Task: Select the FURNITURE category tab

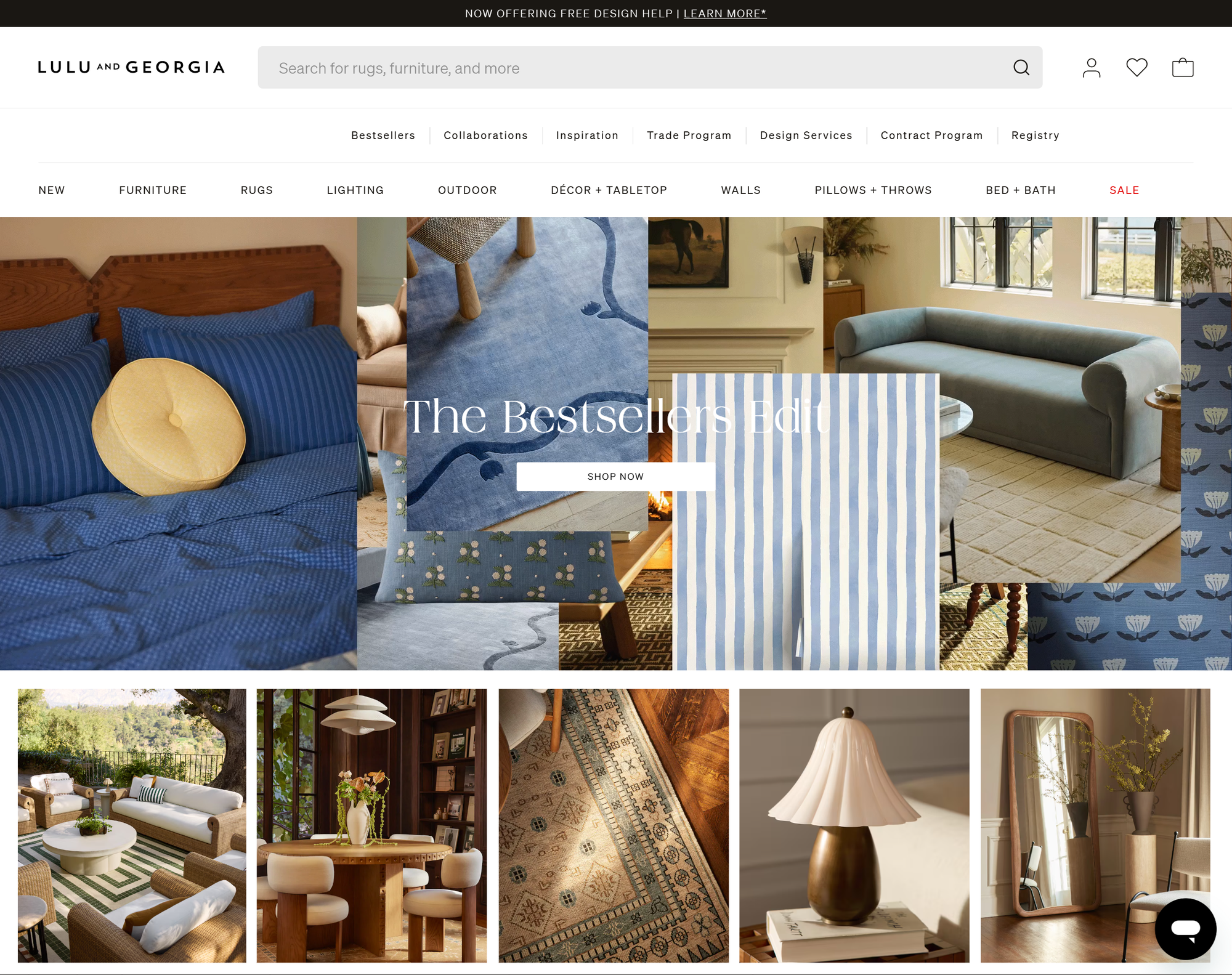Action: (153, 190)
